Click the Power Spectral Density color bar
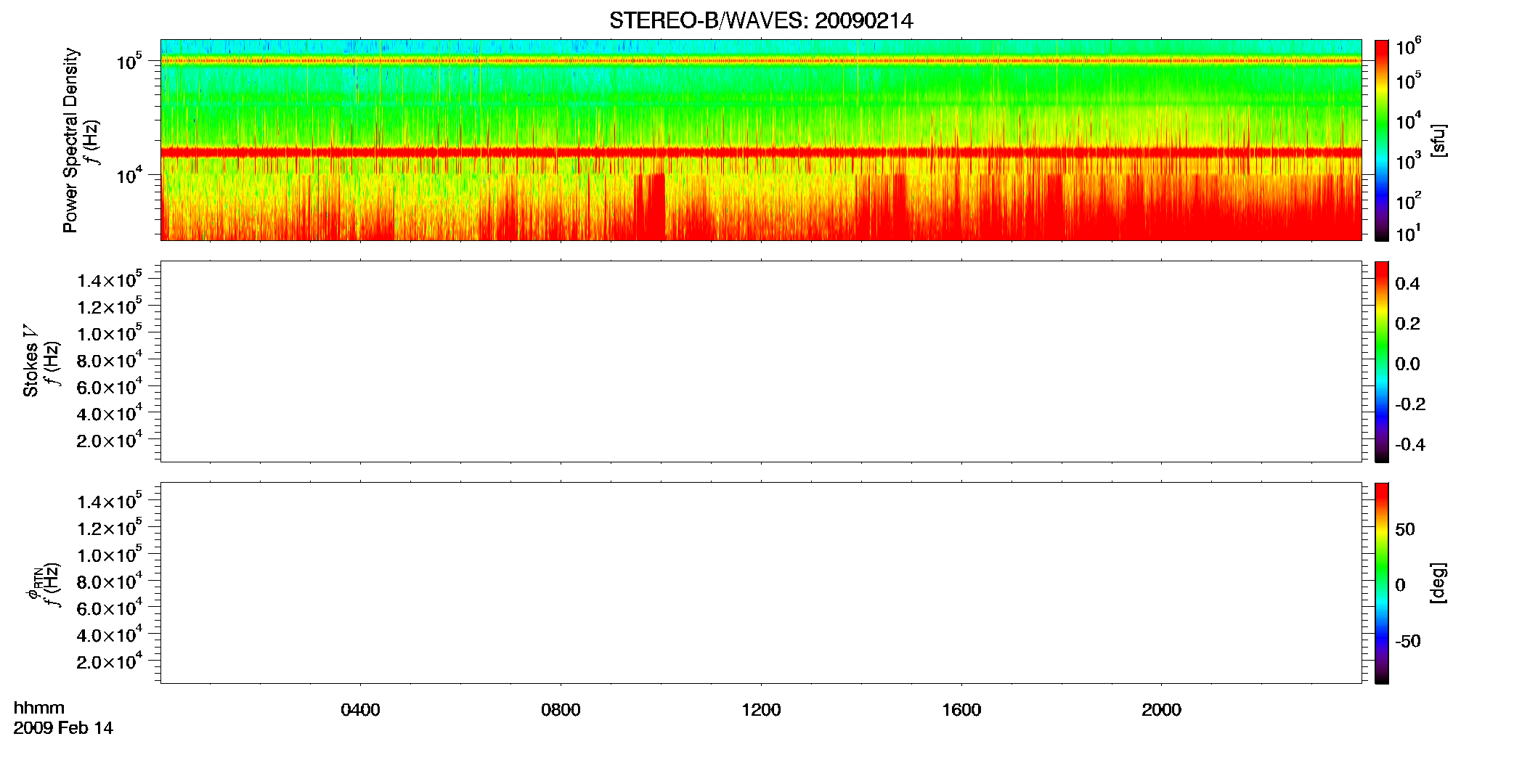The width and height of the screenshot is (1522, 784). click(1381, 139)
